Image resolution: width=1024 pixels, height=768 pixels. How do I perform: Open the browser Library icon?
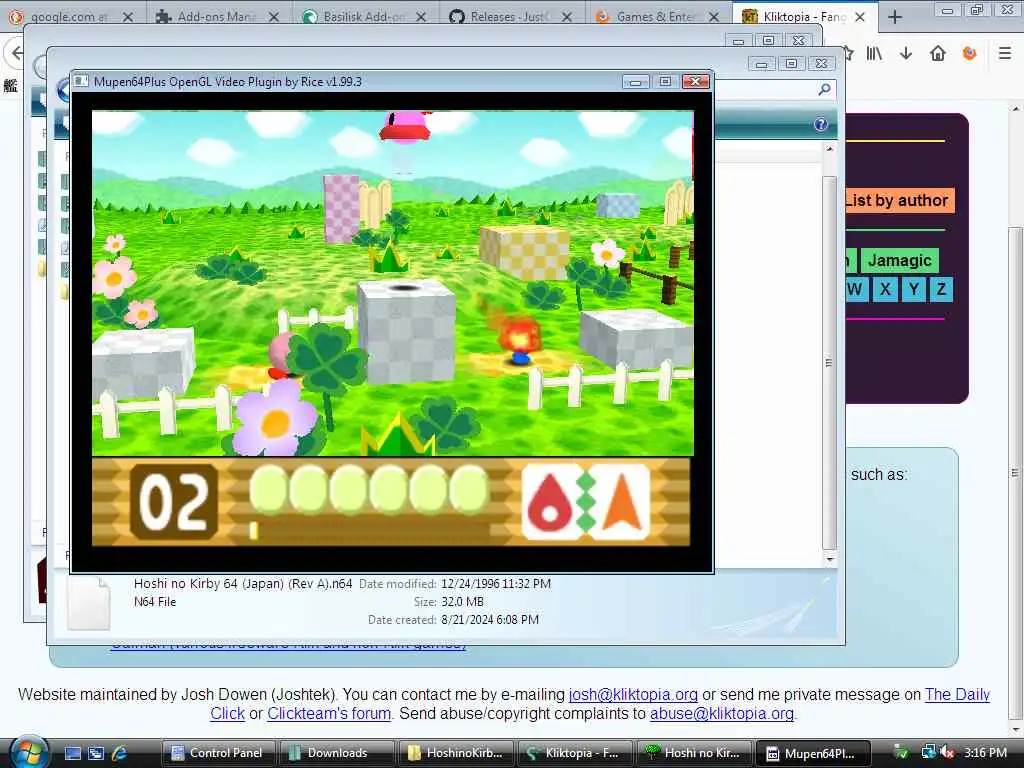coord(874,54)
